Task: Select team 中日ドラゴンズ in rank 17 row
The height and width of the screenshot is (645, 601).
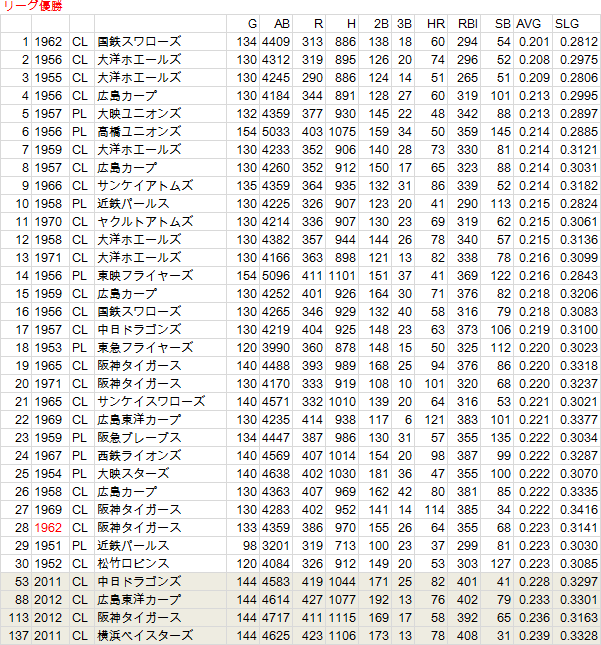Action: (139, 329)
